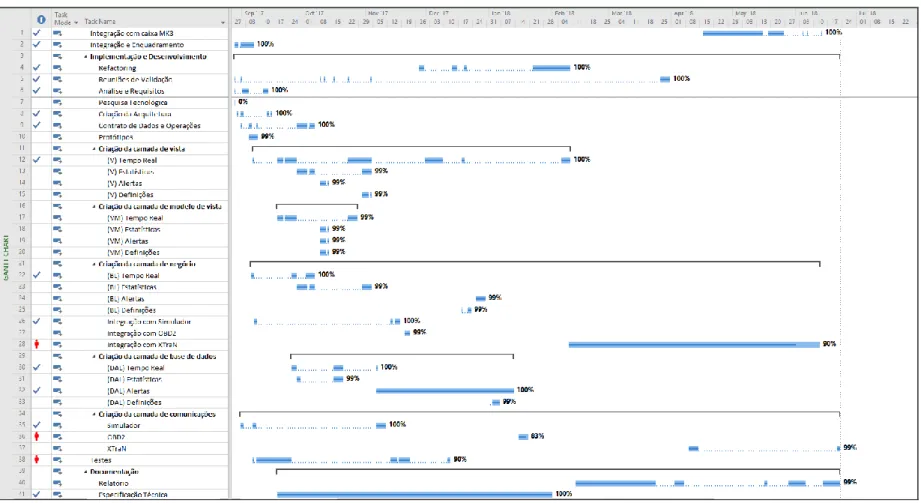
Task: Click the GANTT CHART vertical view label
Action: [x=6, y=257]
